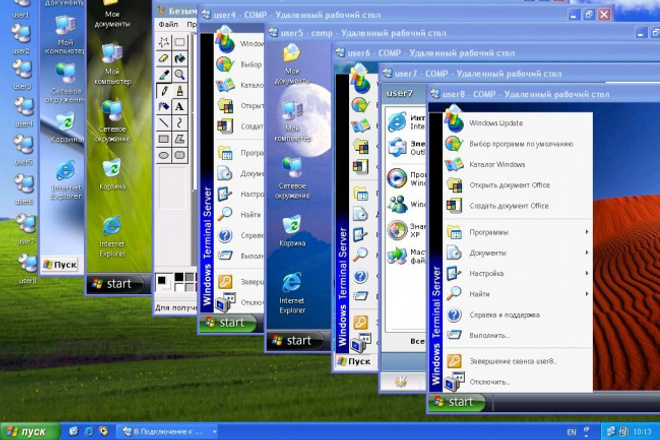660x440 pixels.
Task: Choose Выполнить... in user8 start menu
Action: point(518,335)
